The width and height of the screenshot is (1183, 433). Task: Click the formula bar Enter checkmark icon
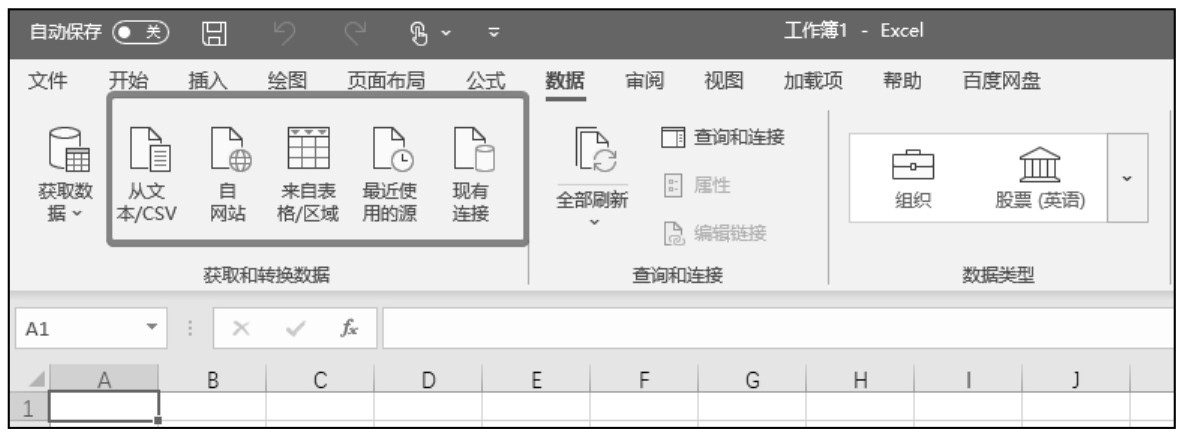click(296, 328)
